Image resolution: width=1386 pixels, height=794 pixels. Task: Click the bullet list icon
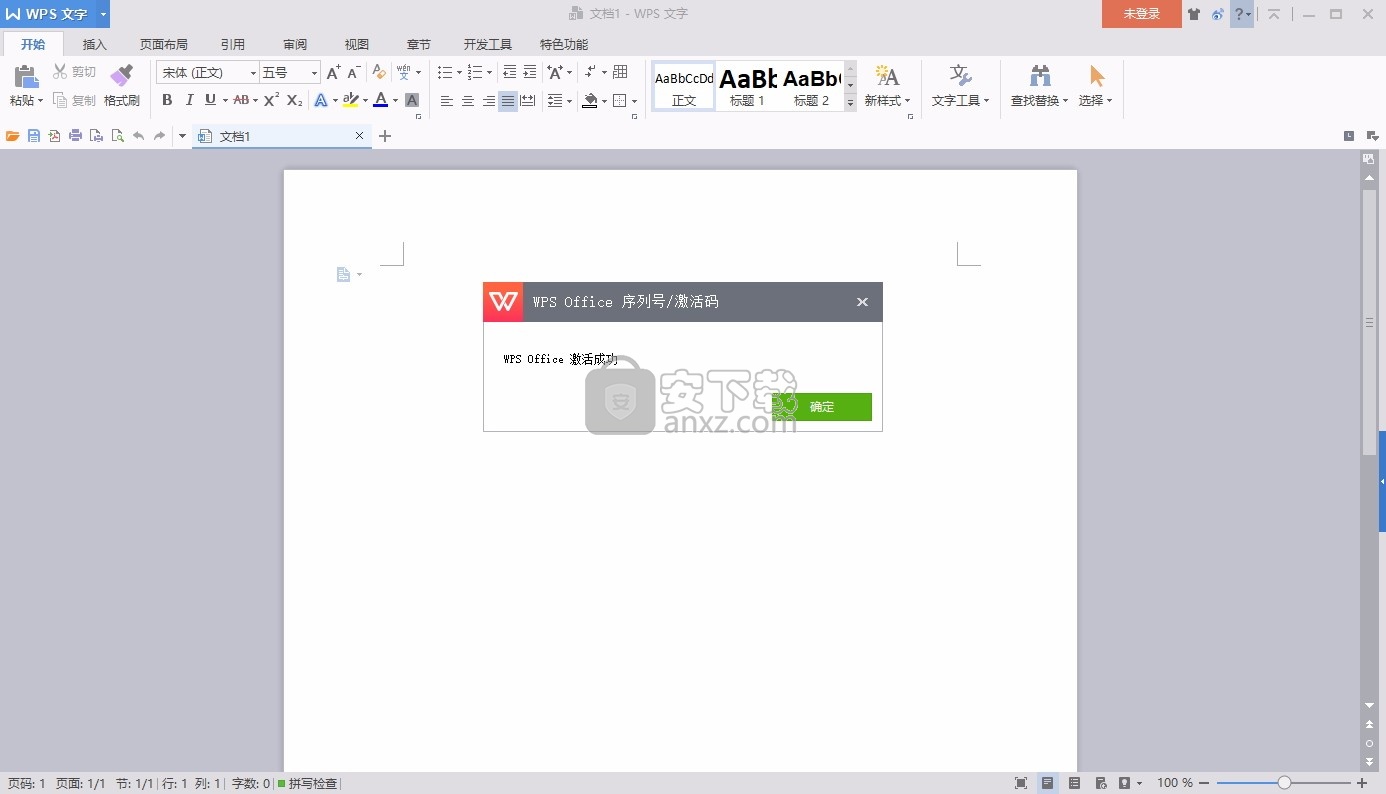click(x=445, y=72)
